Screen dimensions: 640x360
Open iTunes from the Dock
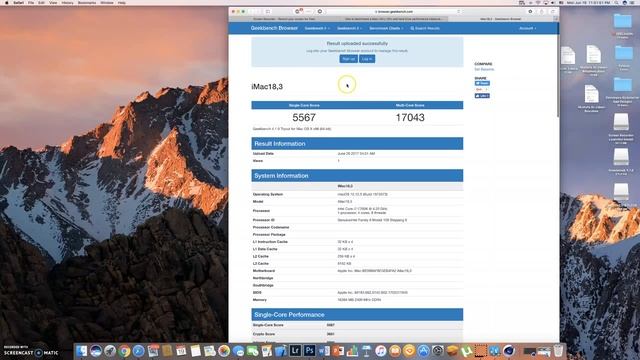[380, 351]
